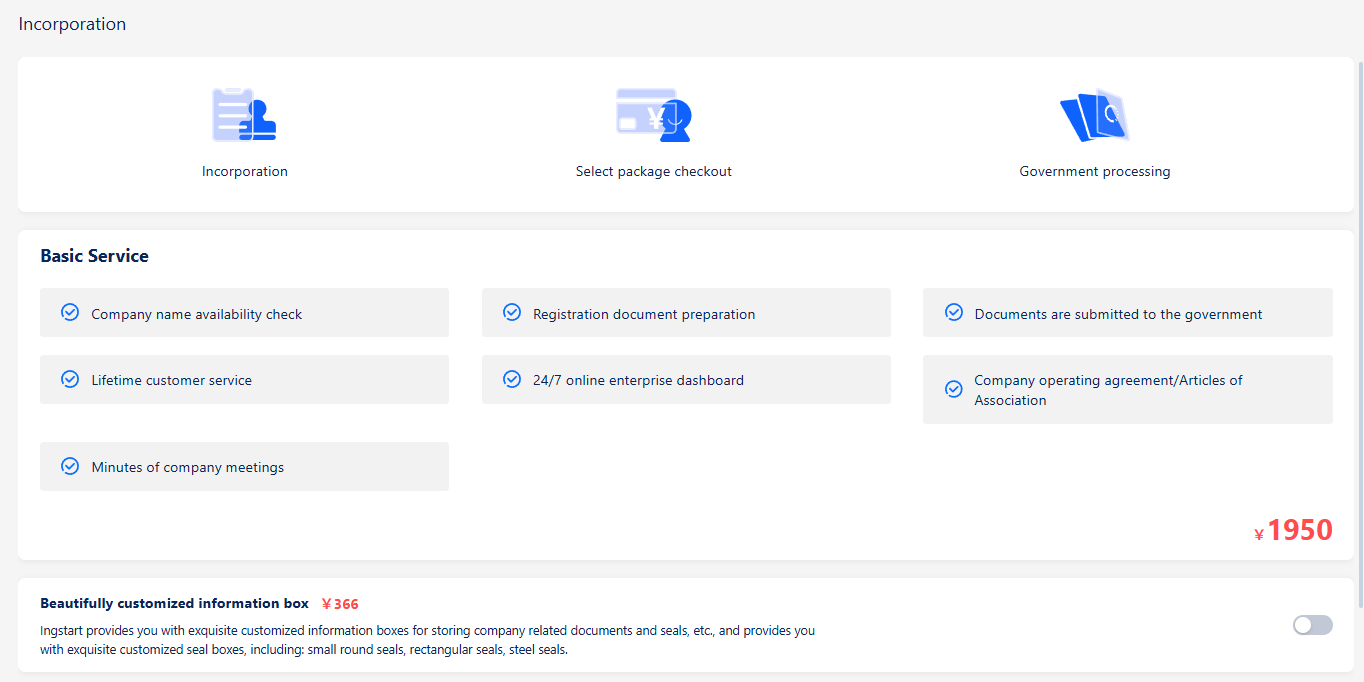This screenshot has height=682, width=1364.
Task: Click check icon beside Documents are submitted to the government
Action: coord(954,313)
